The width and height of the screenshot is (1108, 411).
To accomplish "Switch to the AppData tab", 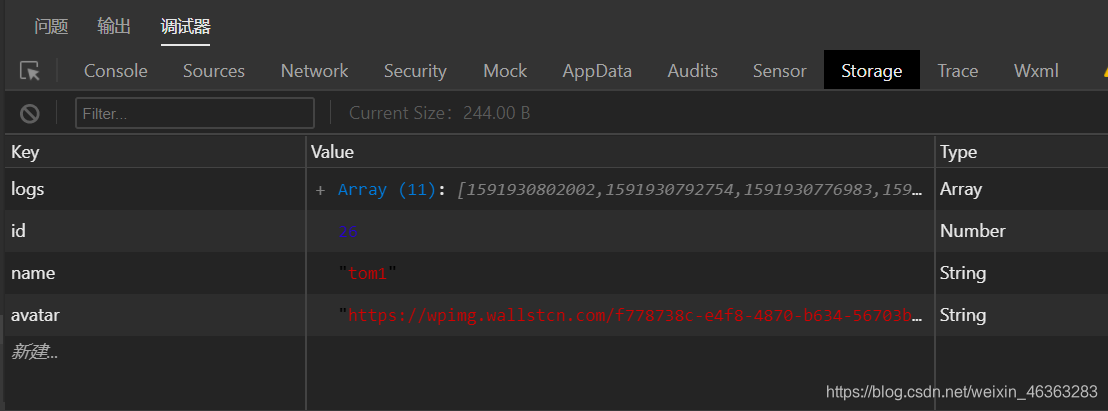I will [x=597, y=71].
